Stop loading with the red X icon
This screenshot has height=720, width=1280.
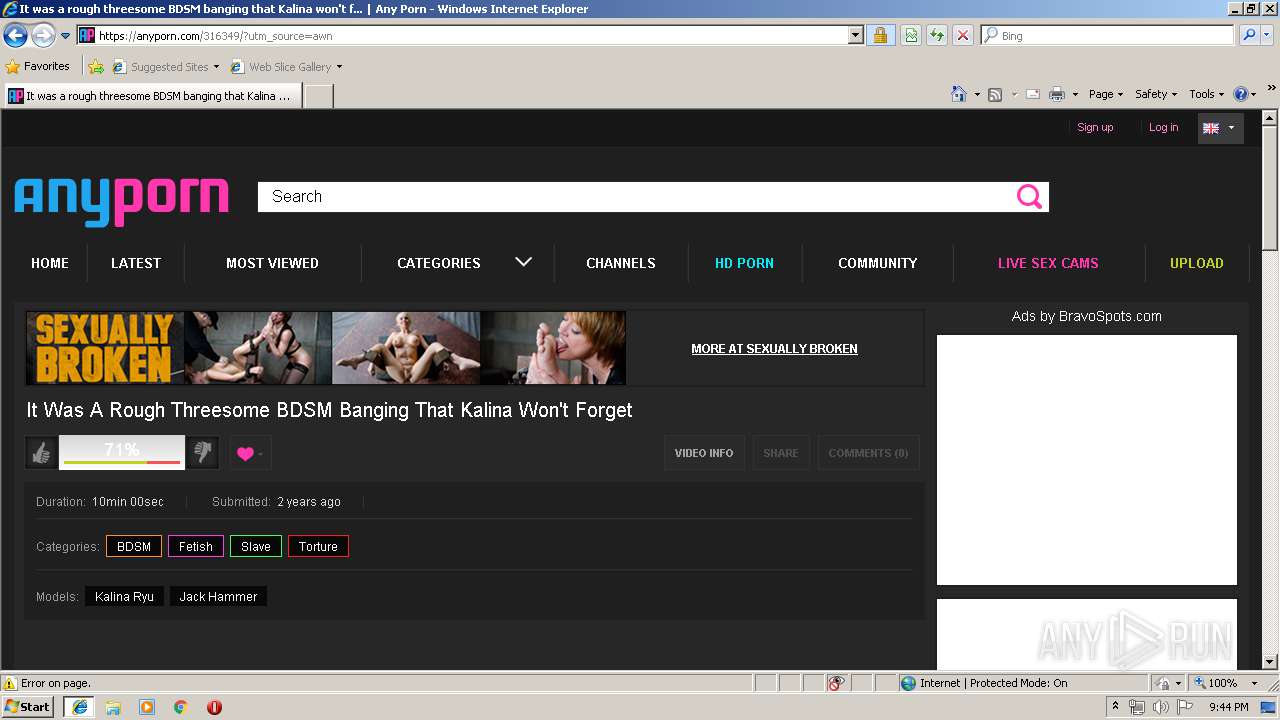tap(963, 35)
